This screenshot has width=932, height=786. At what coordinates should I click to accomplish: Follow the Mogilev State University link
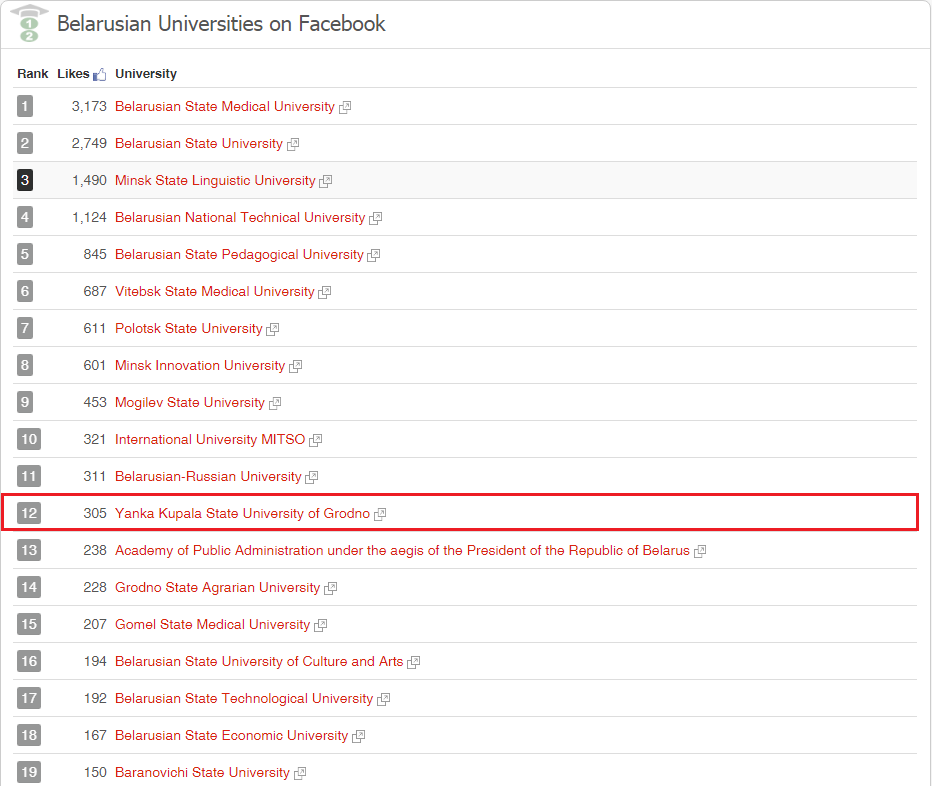[190, 402]
